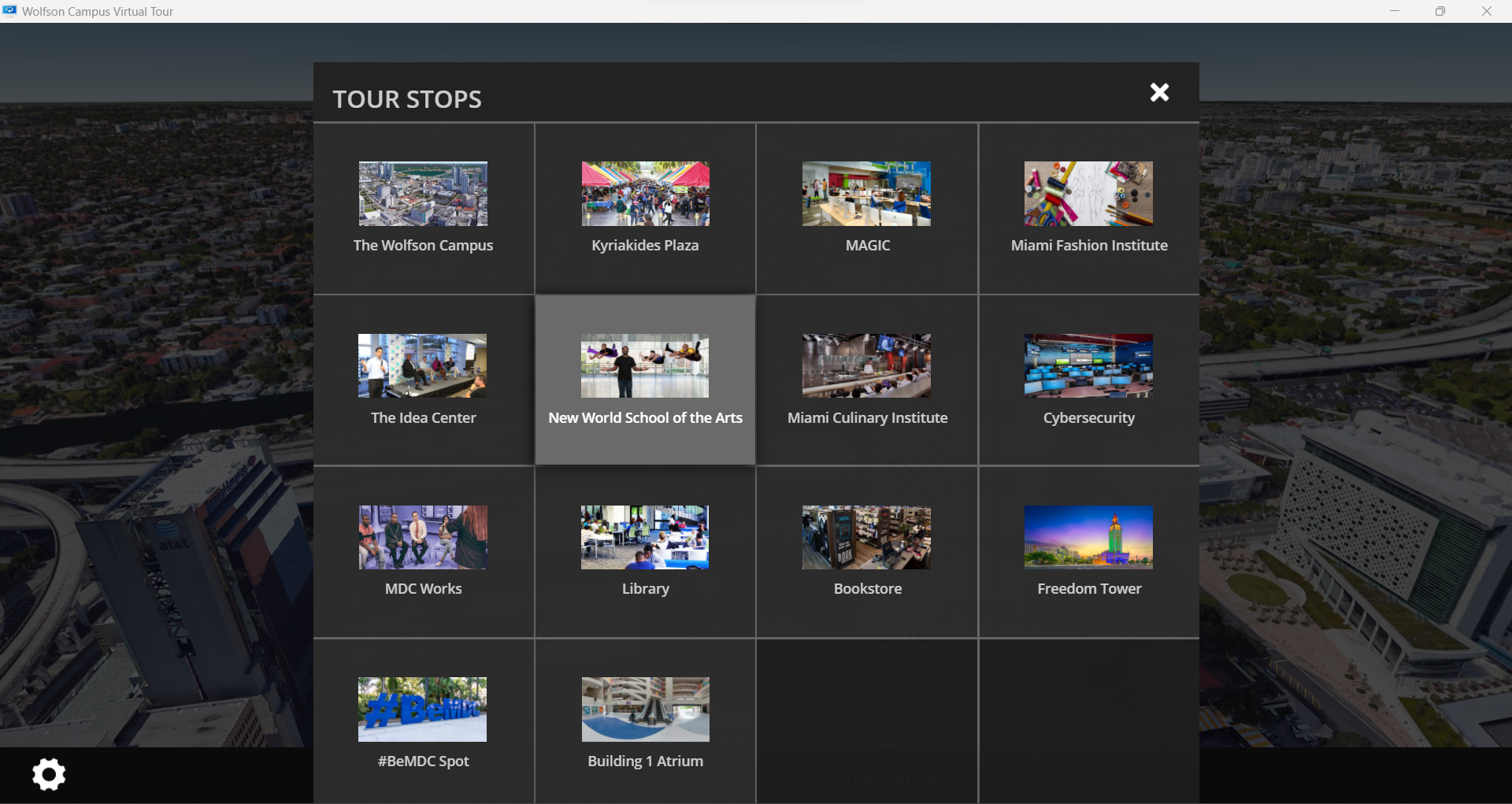1512x804 pixels.
Task: Close the Tour Stops panel
Action: (x=1159, y=93)
